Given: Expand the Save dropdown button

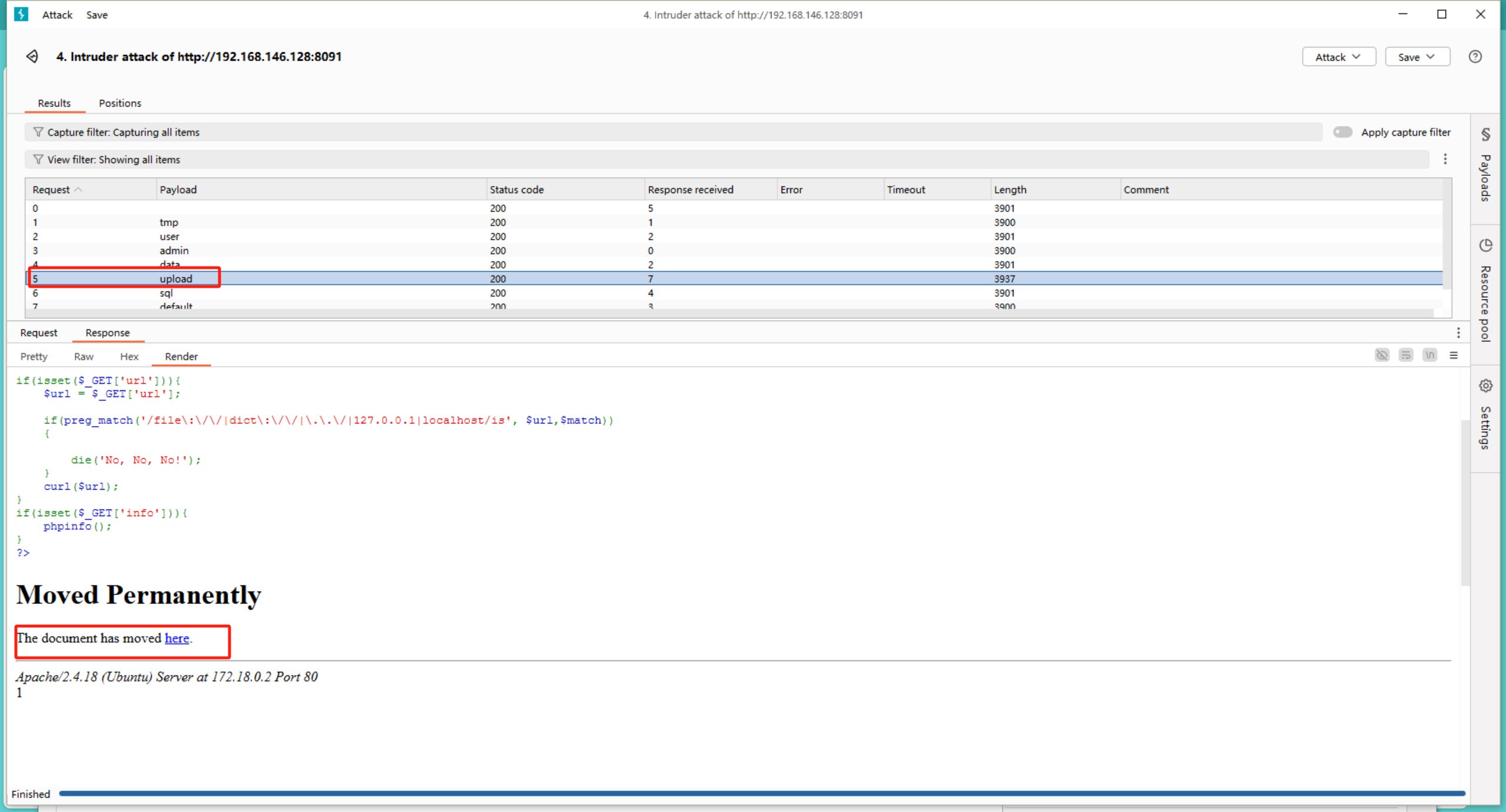Looking at the screenshot, I should [x=1417, y=56].
